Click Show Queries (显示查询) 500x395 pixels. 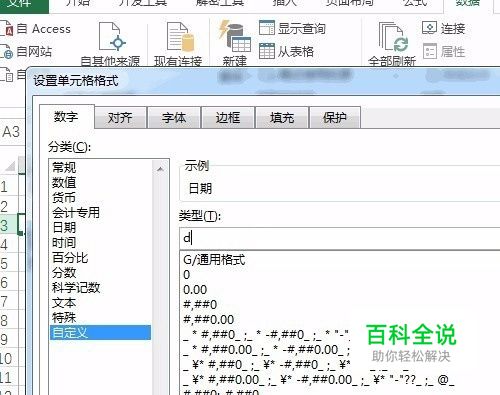(x=292, y=28)
